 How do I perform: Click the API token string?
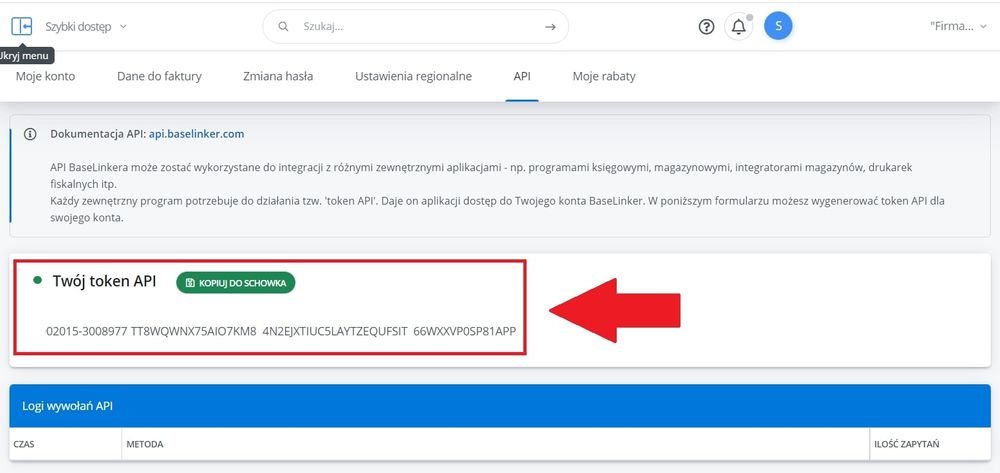click(281, 331)
